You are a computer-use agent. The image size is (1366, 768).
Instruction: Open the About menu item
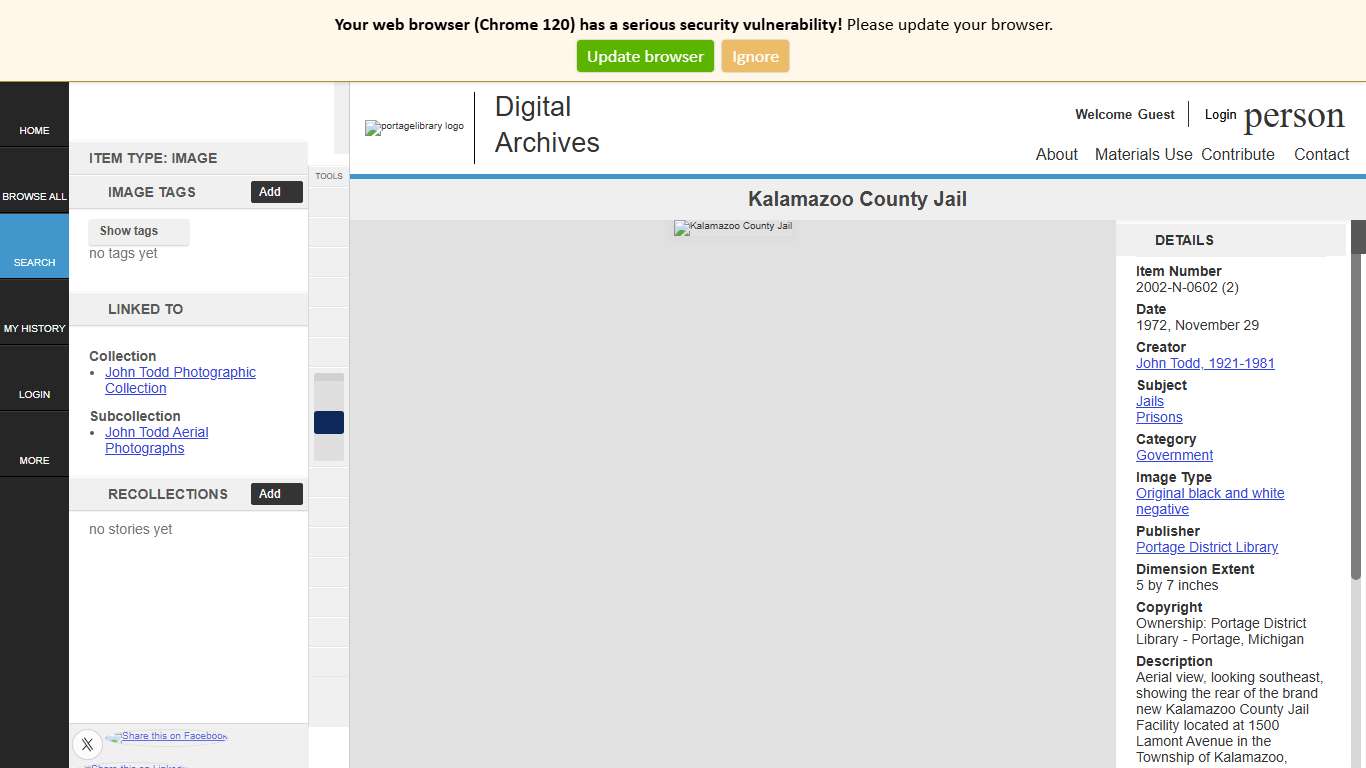tap(1057, 154)
